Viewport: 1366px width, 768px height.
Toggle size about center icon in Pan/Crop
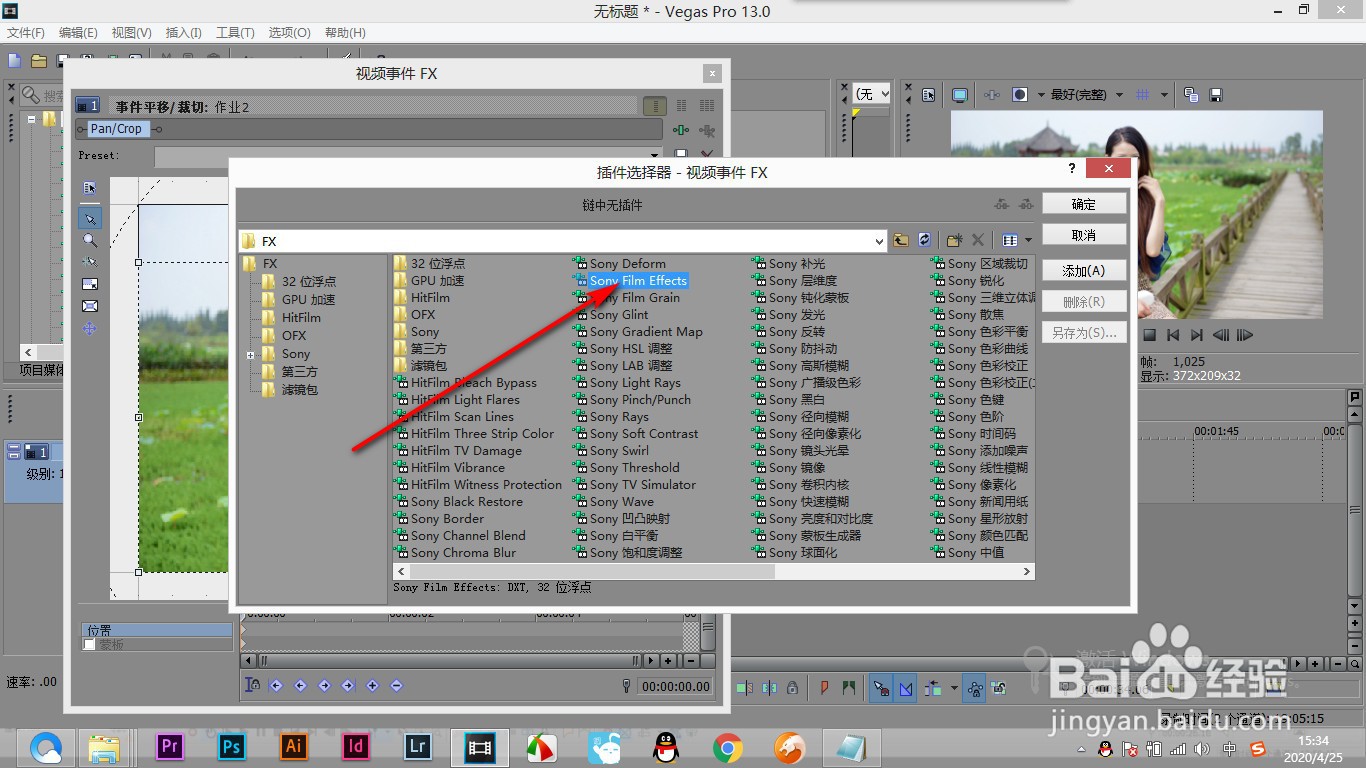90,306
